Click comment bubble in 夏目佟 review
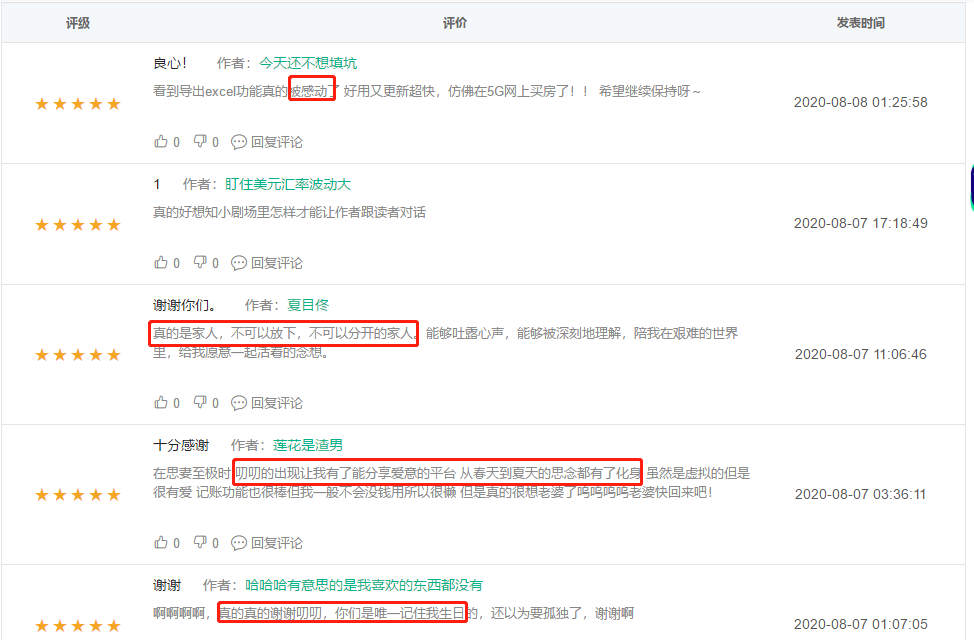This screenshot has width=974, height=640. 239,403
